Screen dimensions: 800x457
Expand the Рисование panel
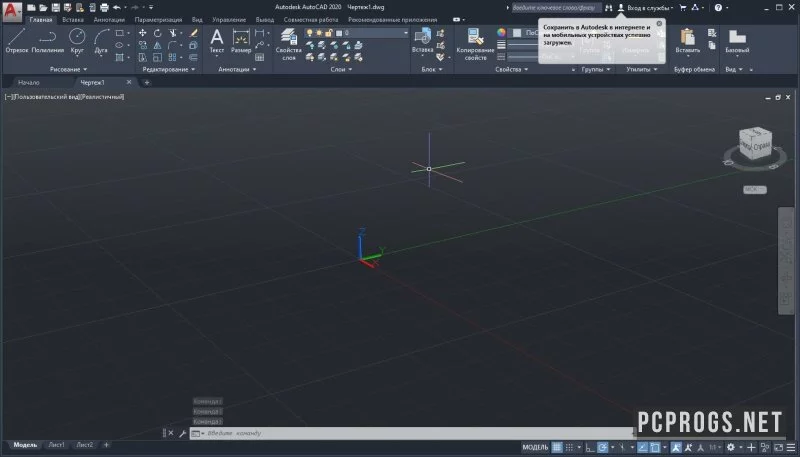pyautogui.click(x=68, y=69)
